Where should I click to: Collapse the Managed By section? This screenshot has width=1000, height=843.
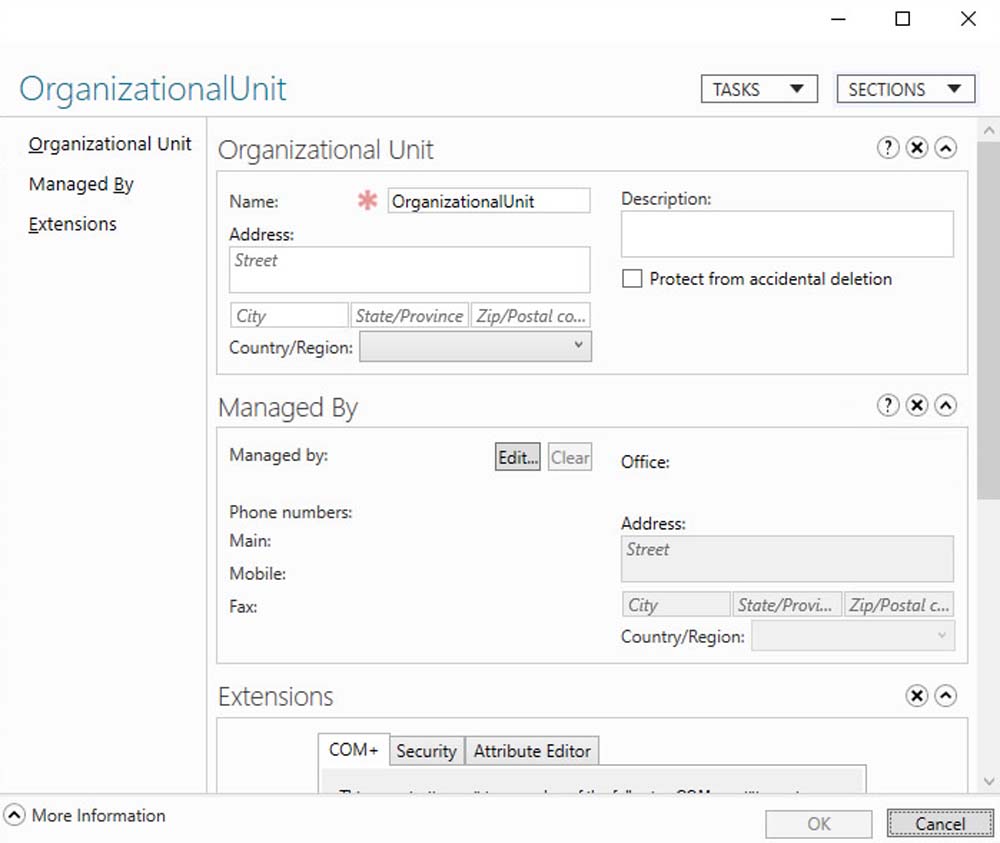(945, 405)
